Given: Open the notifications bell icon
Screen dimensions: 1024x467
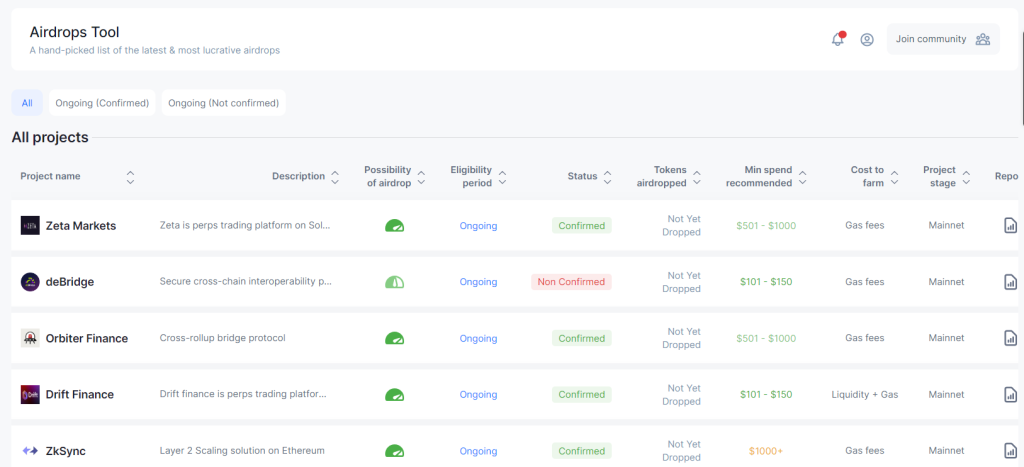Looking at the screenshot, I should (x=838, y=40).
